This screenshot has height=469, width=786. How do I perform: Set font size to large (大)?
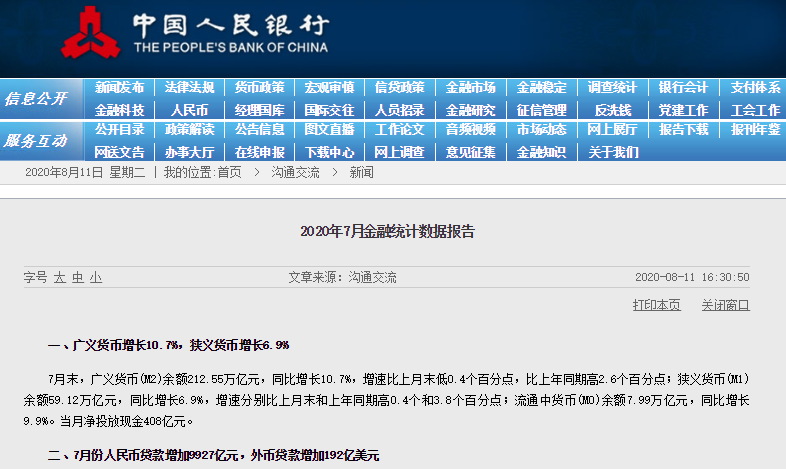tap(60, 278)
